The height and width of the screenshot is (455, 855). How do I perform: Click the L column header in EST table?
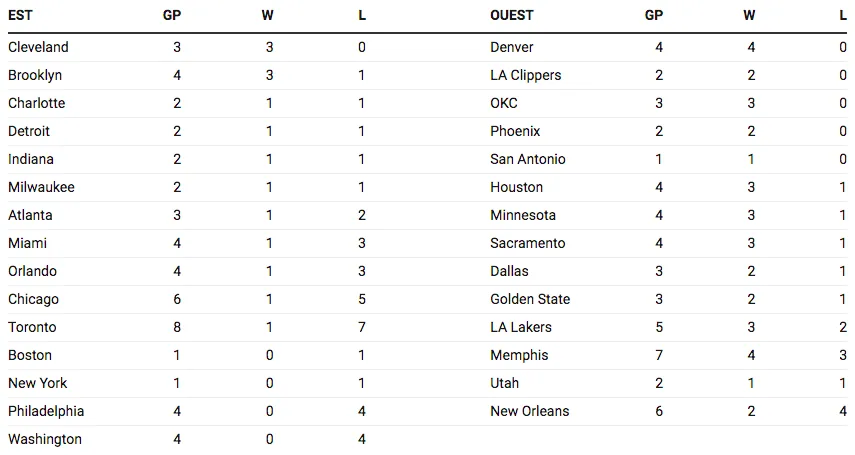click(x=362, y=15)
